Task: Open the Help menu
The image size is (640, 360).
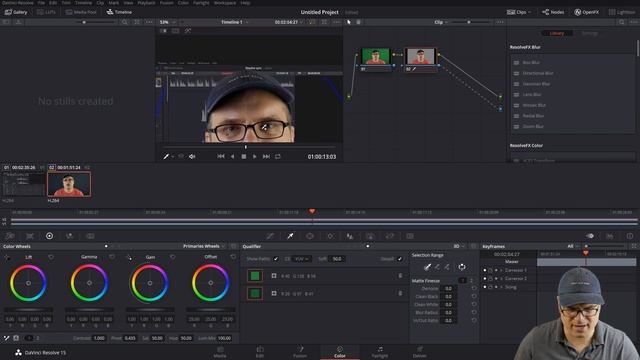Action: pyautogui.click(x=245, y=3)
